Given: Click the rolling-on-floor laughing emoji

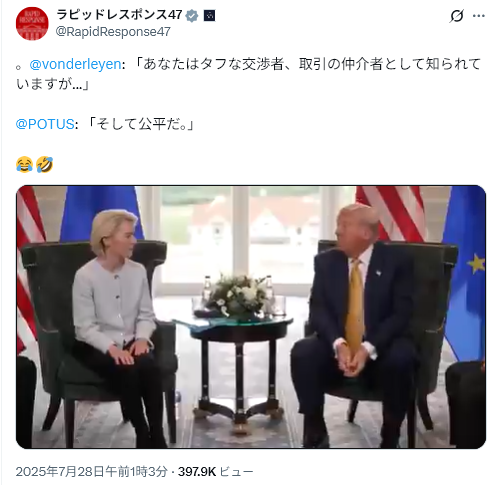Looking at the screenshot, I should (45, 164).
